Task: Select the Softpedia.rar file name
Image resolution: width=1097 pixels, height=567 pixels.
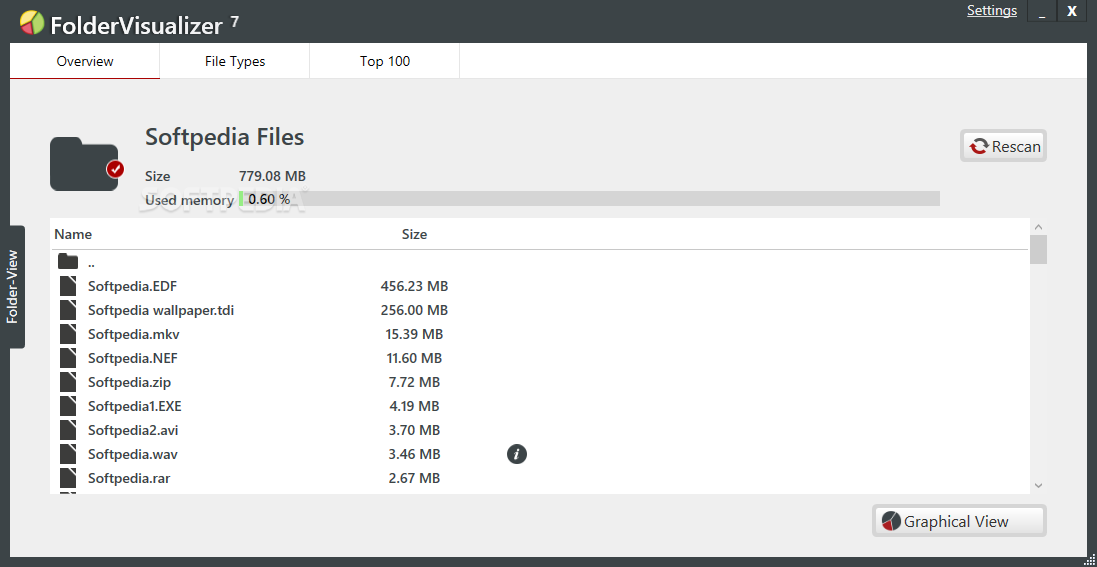Action: point(129,478)
